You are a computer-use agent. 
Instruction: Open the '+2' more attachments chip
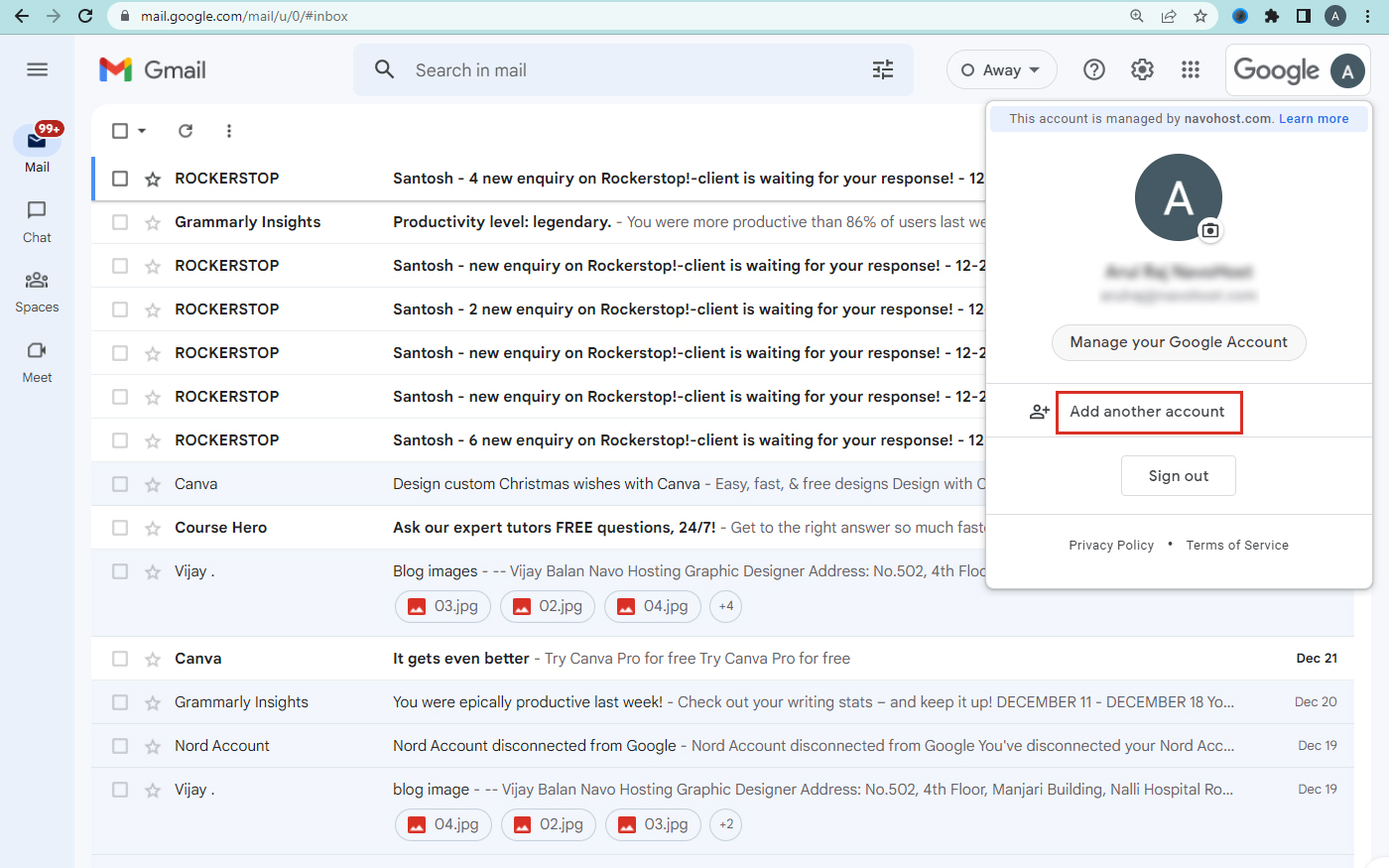726,824
